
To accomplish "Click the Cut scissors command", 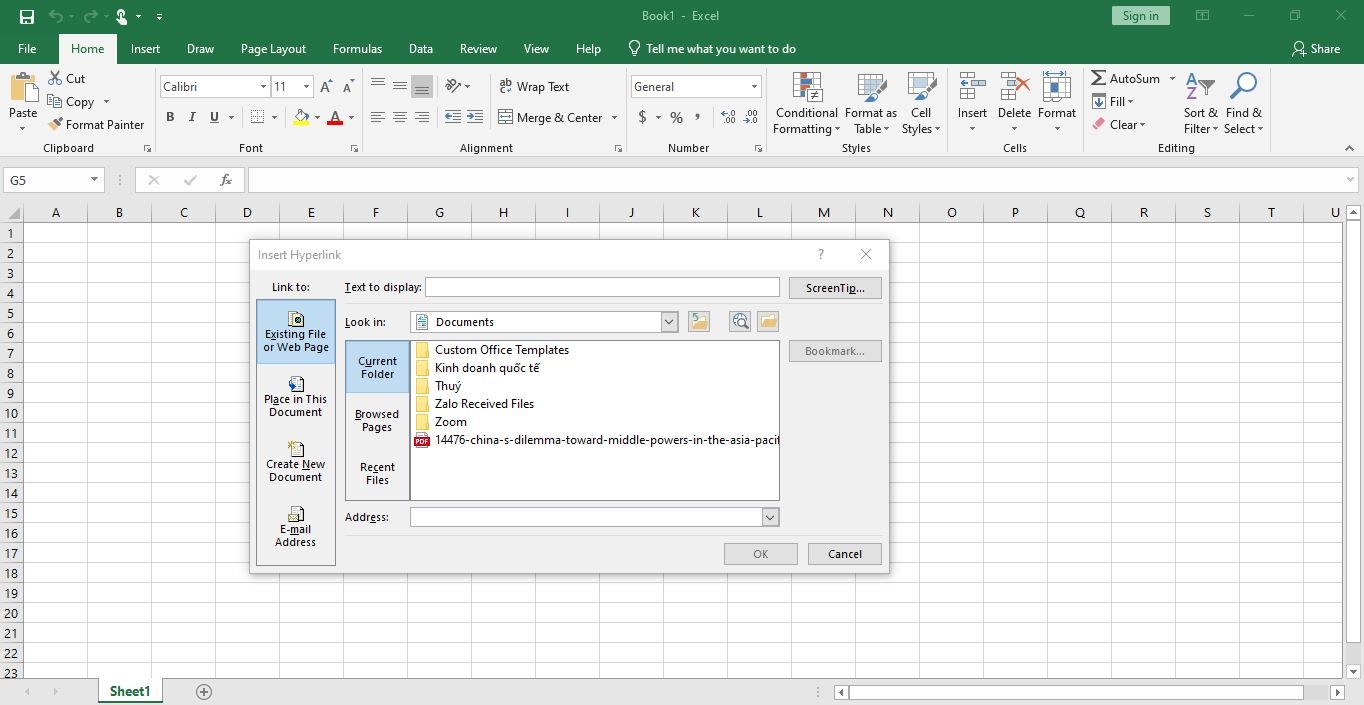I will pos(66,79).
